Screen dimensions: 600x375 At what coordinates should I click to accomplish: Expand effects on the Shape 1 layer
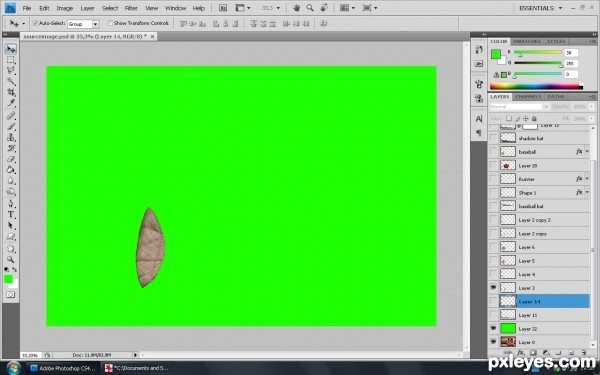pyautogui.click(x=587, y=192)
